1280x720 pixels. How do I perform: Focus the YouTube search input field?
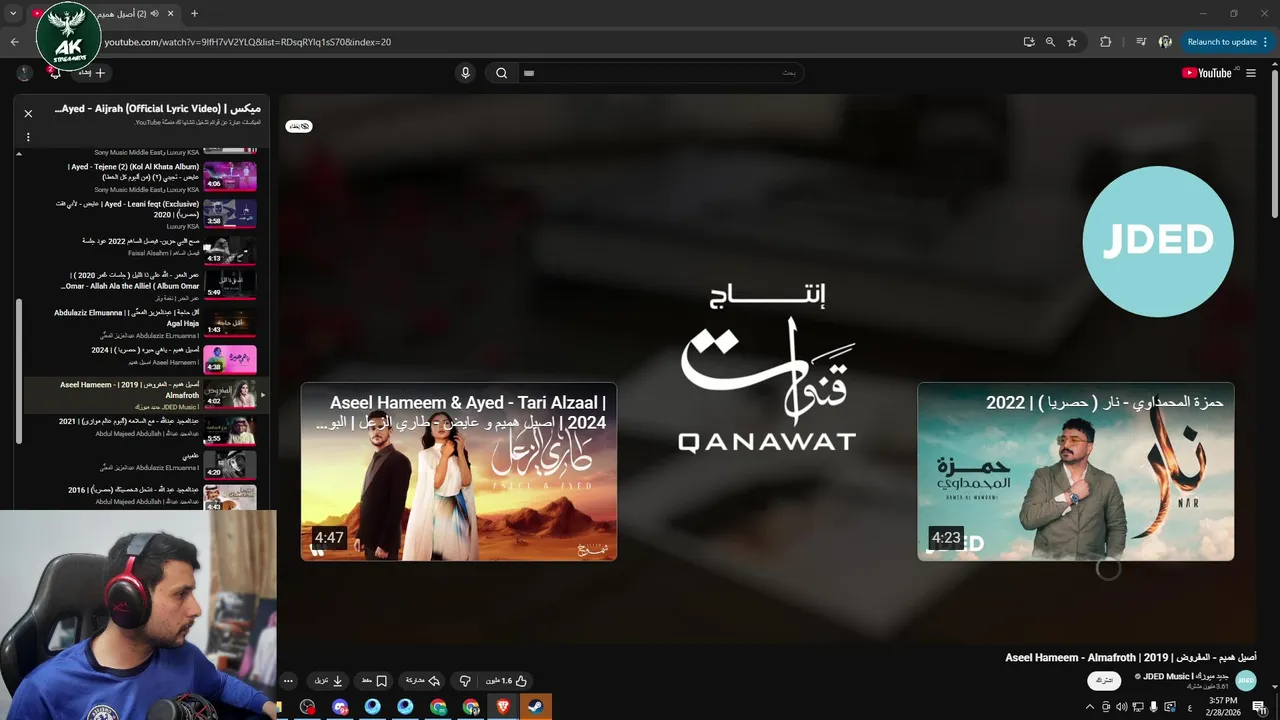point(661,73)
